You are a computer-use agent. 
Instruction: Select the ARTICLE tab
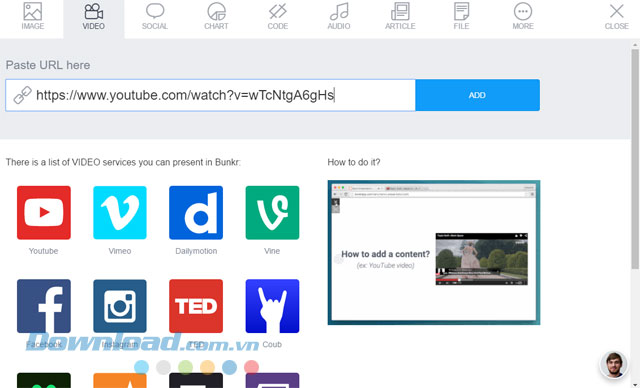400,17
